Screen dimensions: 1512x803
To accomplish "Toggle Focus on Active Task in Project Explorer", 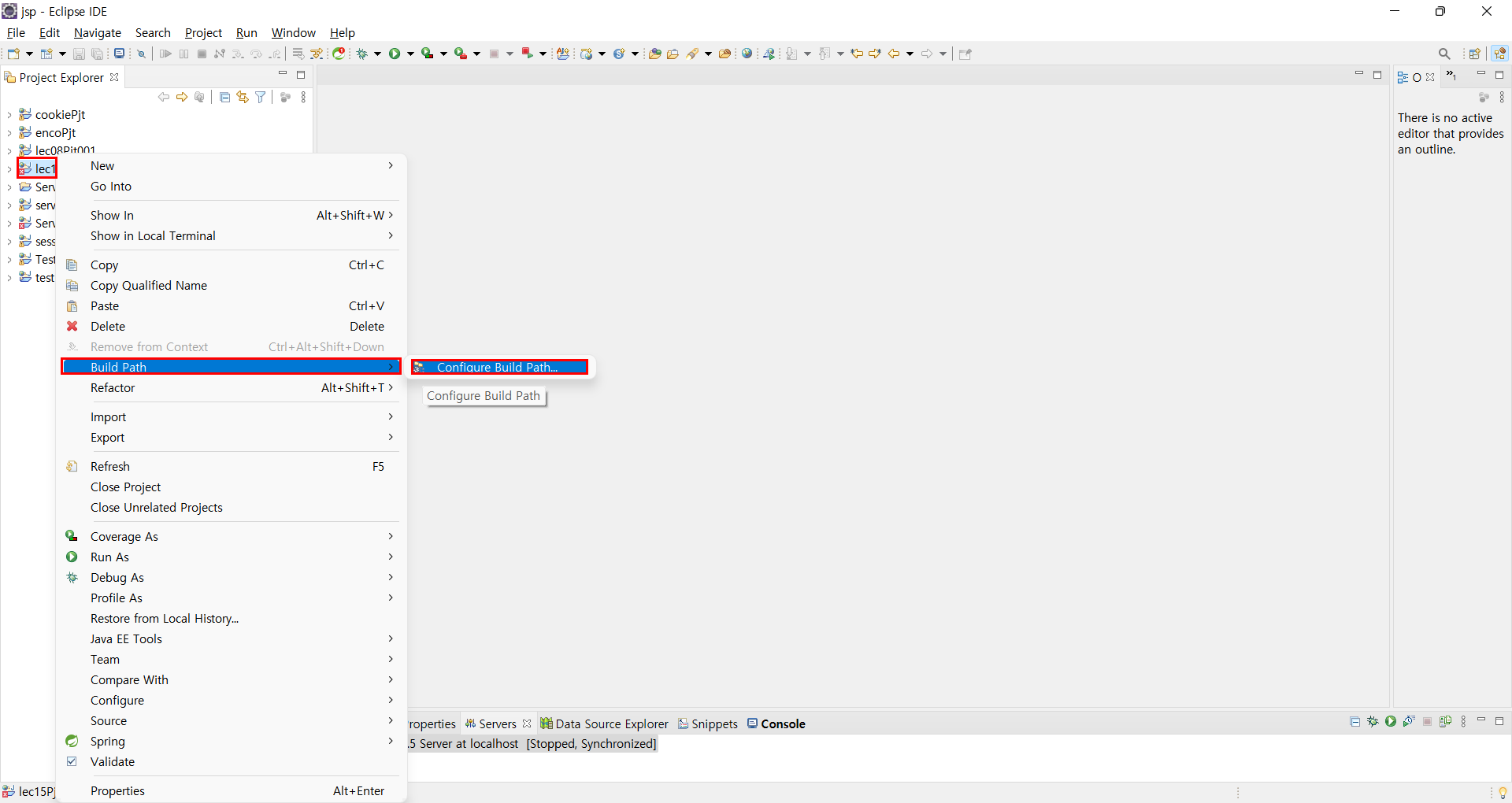I will point(285,97).
